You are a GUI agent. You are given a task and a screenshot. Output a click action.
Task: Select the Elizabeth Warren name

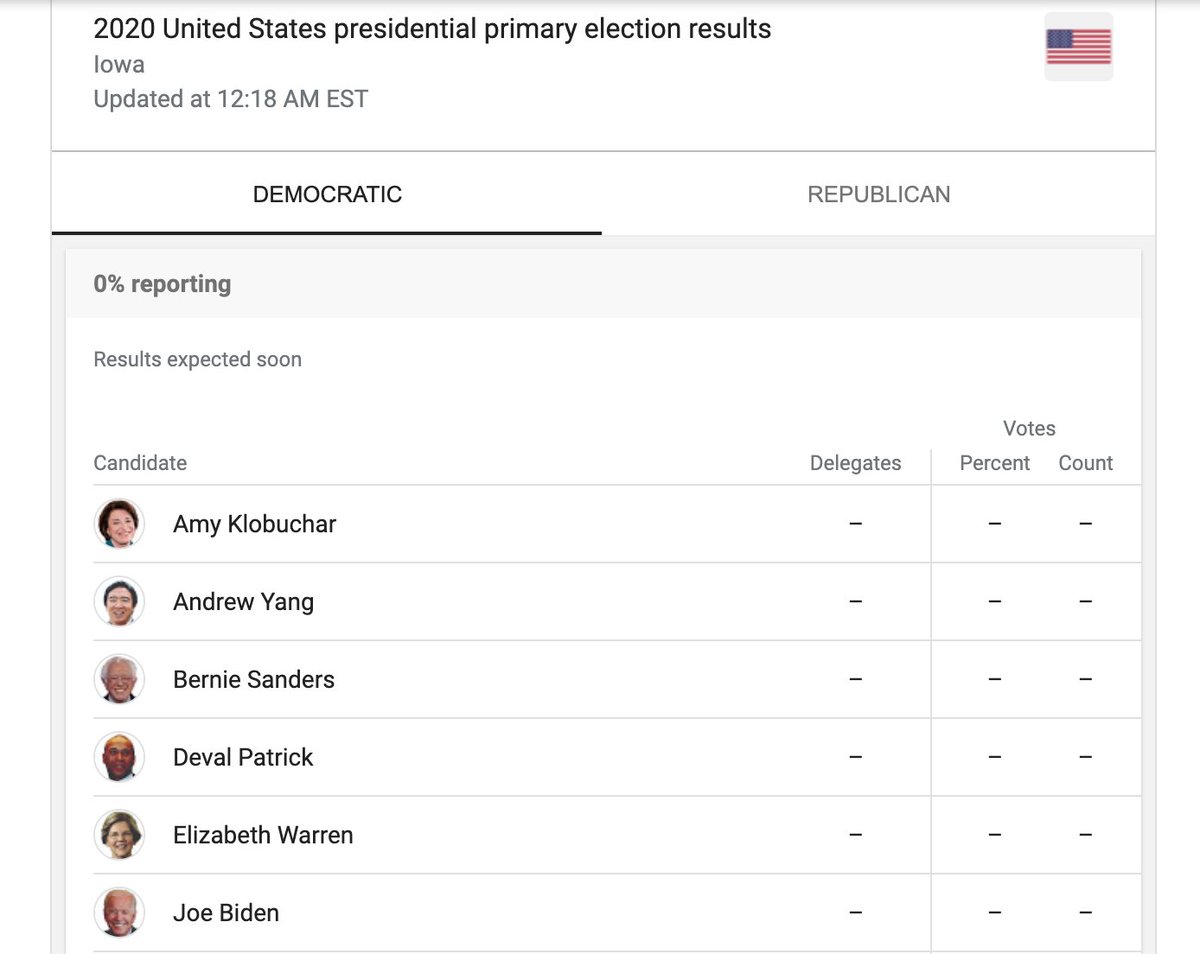pyautogui.click(x=263, y=835)
